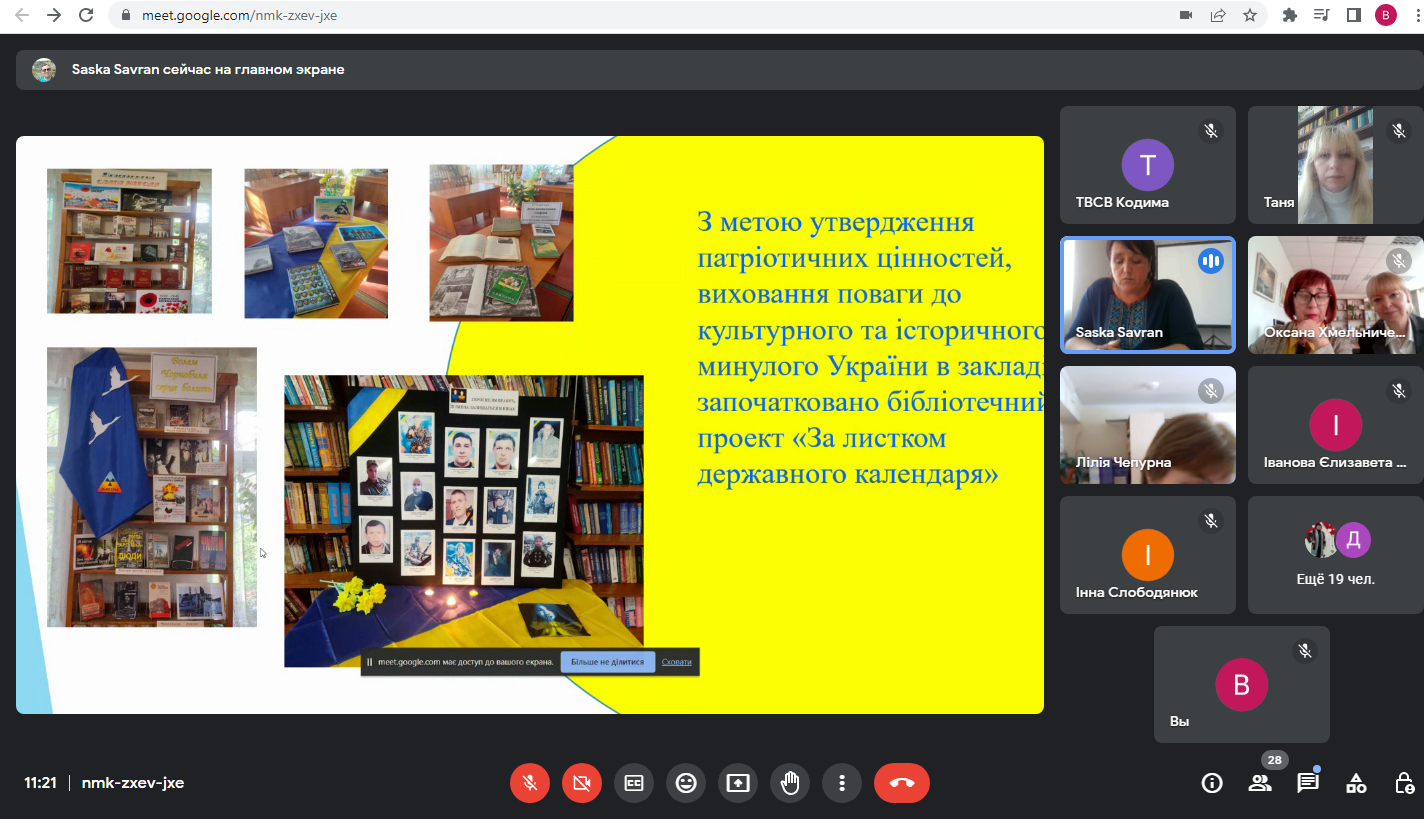Open the emoji reactions button

[686, 783]
